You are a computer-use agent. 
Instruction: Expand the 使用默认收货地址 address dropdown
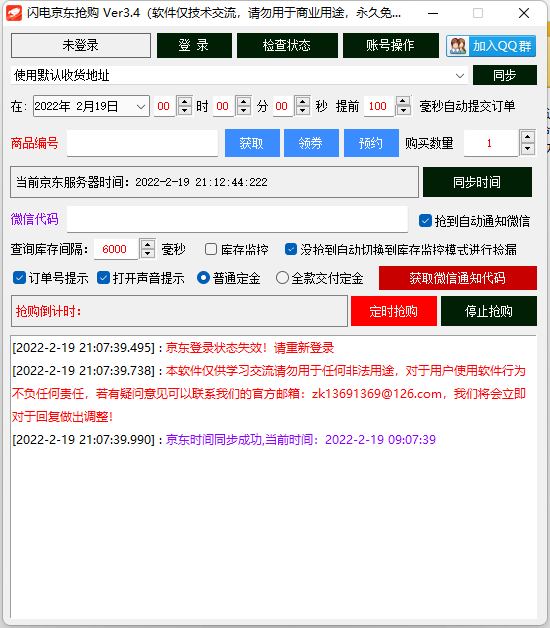pyautogui.click(x=459, y=75)
